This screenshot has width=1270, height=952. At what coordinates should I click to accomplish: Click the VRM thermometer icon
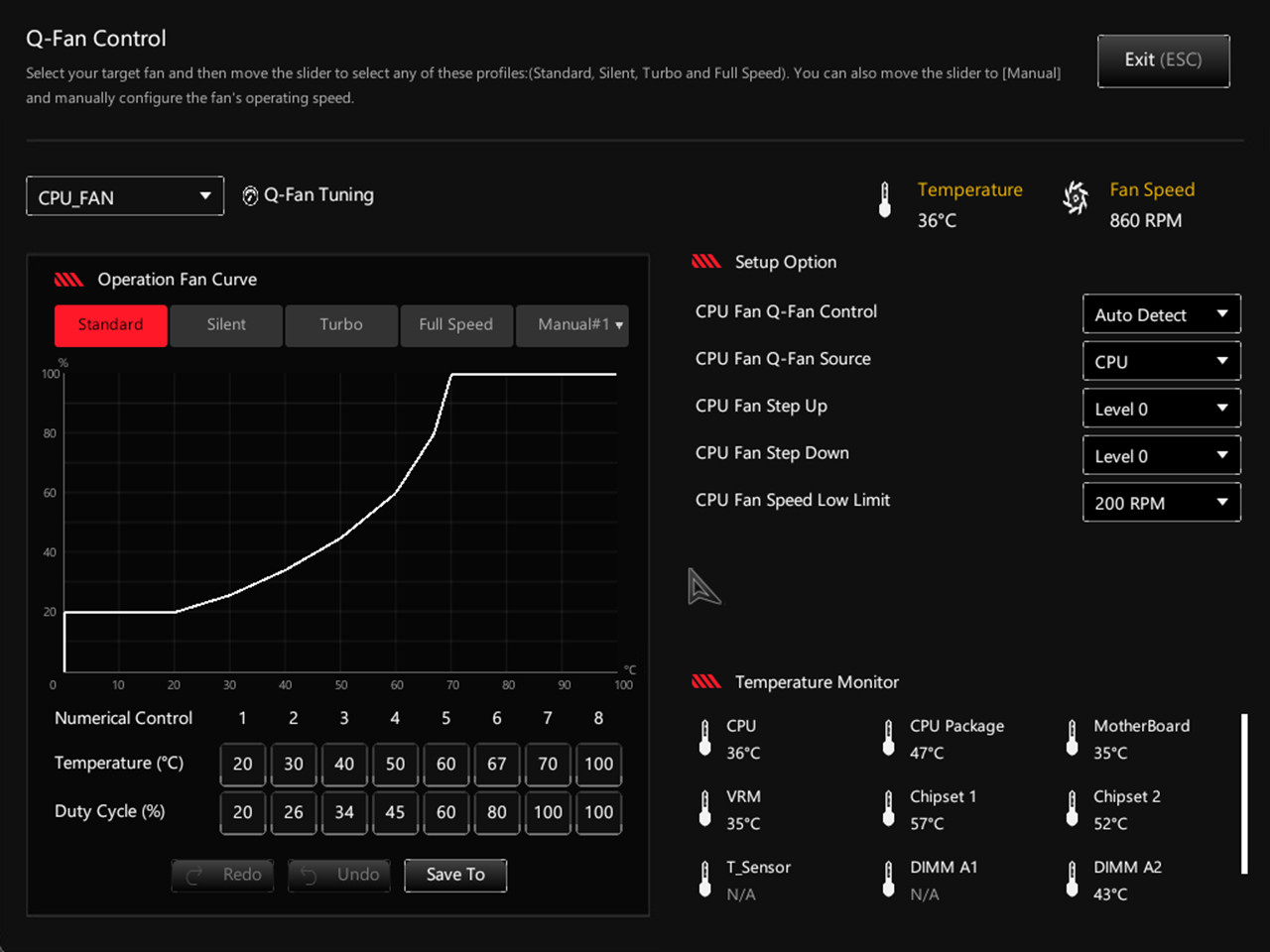(704, 808)
